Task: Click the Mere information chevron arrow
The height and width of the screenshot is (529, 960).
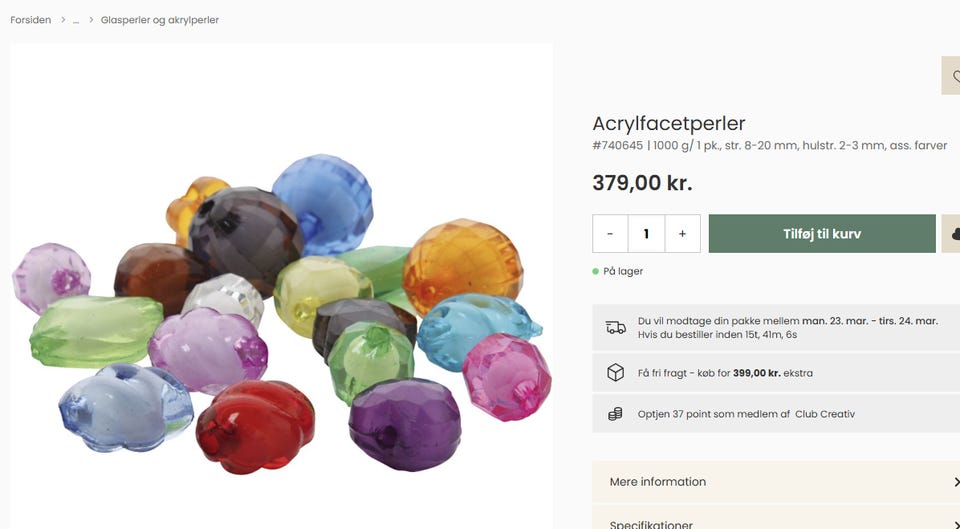Action: 955,482
